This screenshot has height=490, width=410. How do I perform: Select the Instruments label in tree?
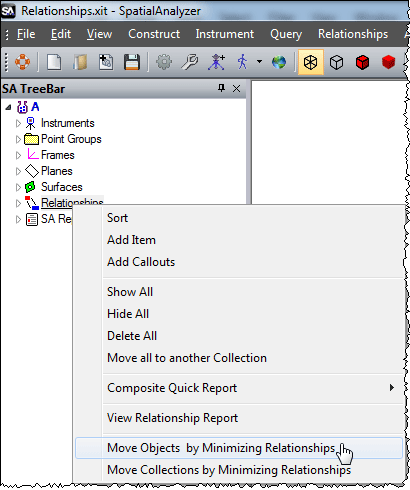68,123
